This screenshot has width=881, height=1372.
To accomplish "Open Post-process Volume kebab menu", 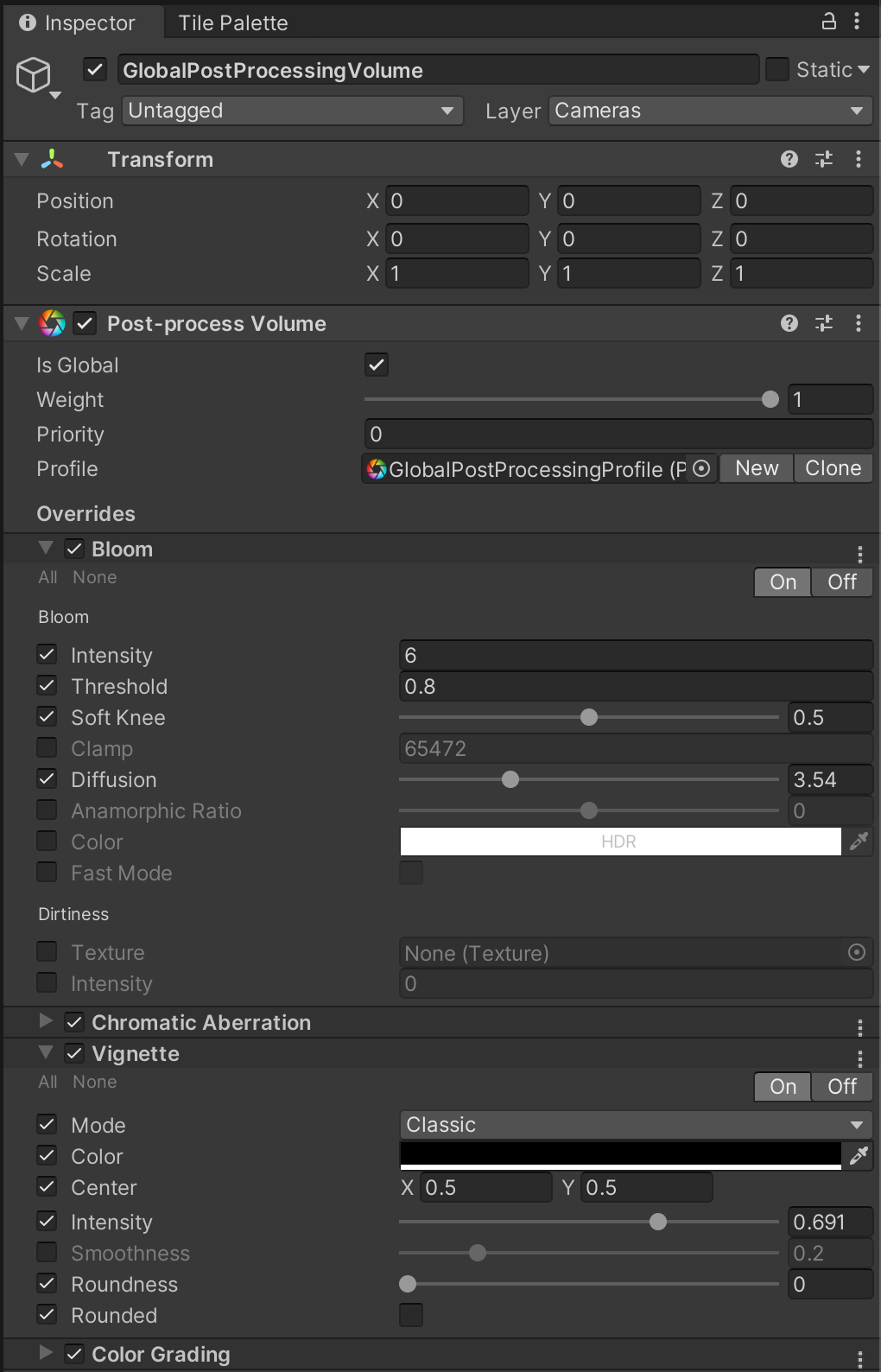I will (858, 323).
